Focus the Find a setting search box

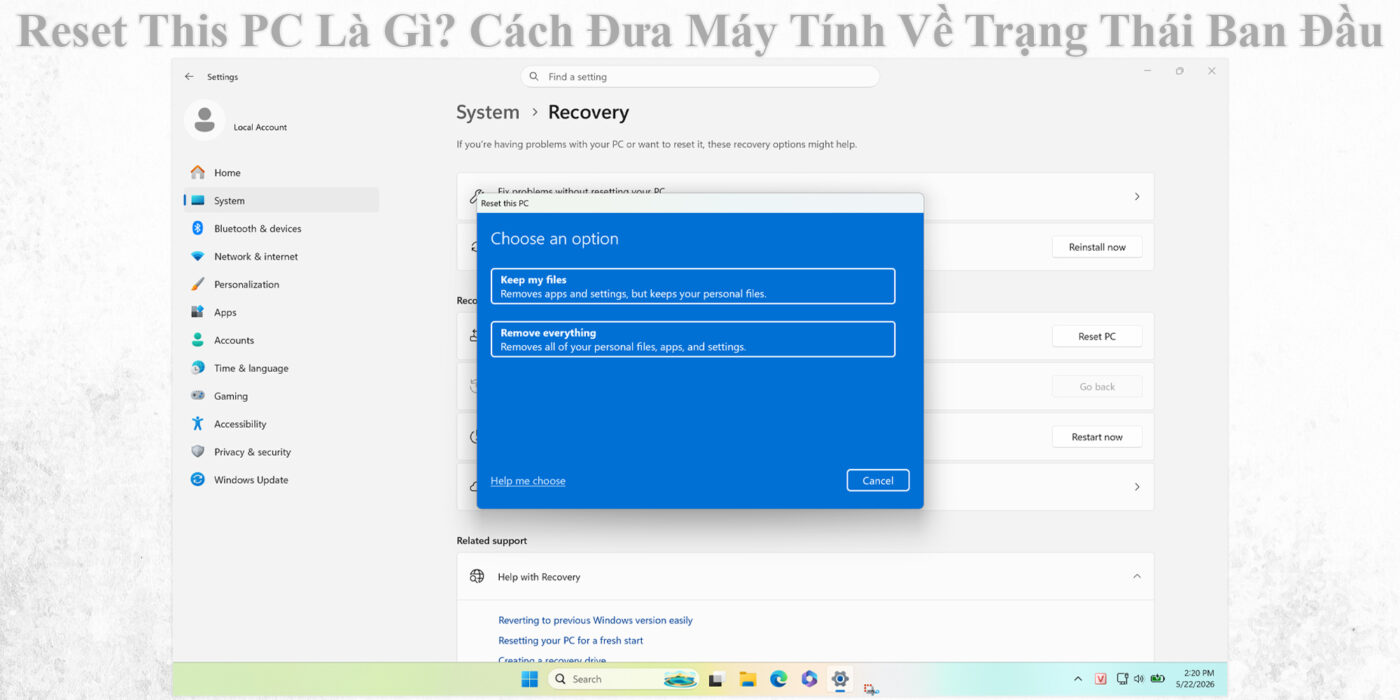[700, 76]
